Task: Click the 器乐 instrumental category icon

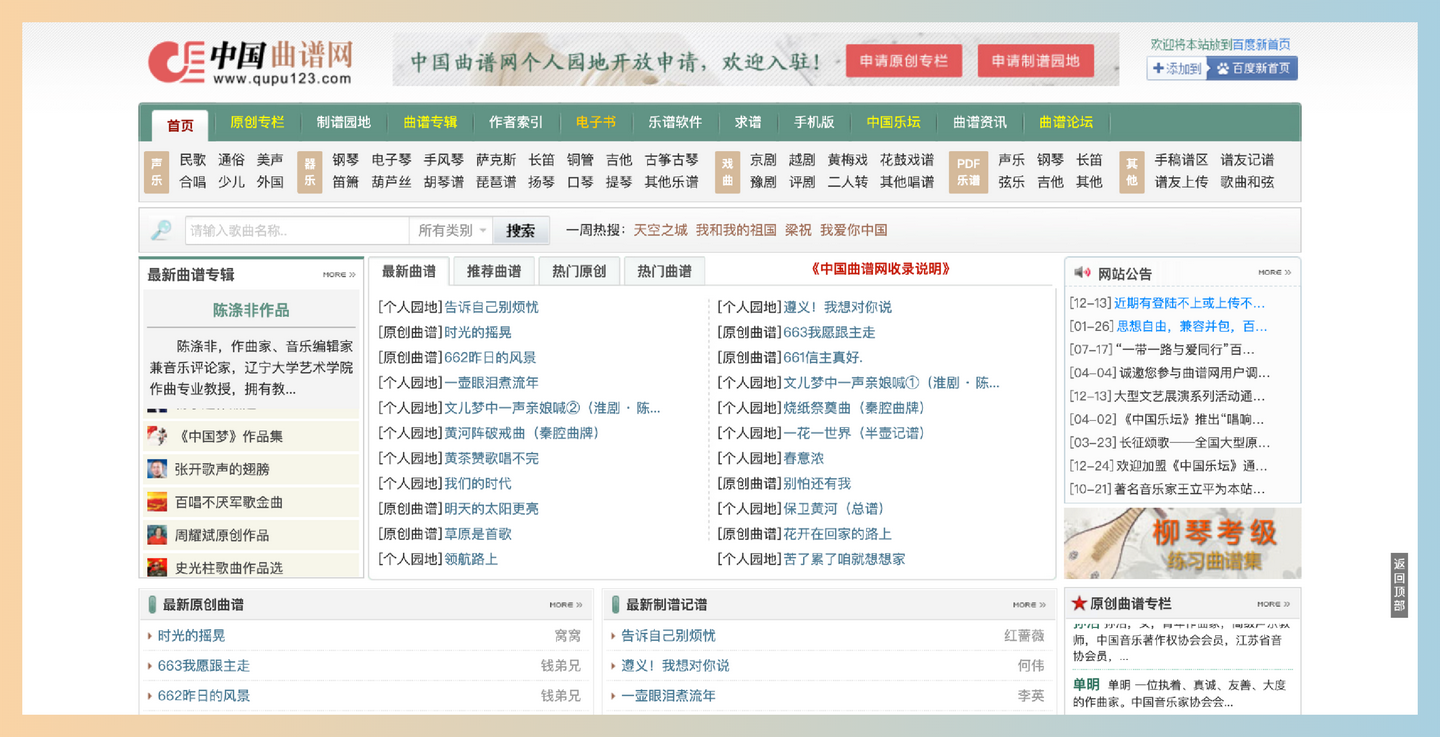Action: click(310, 170)
